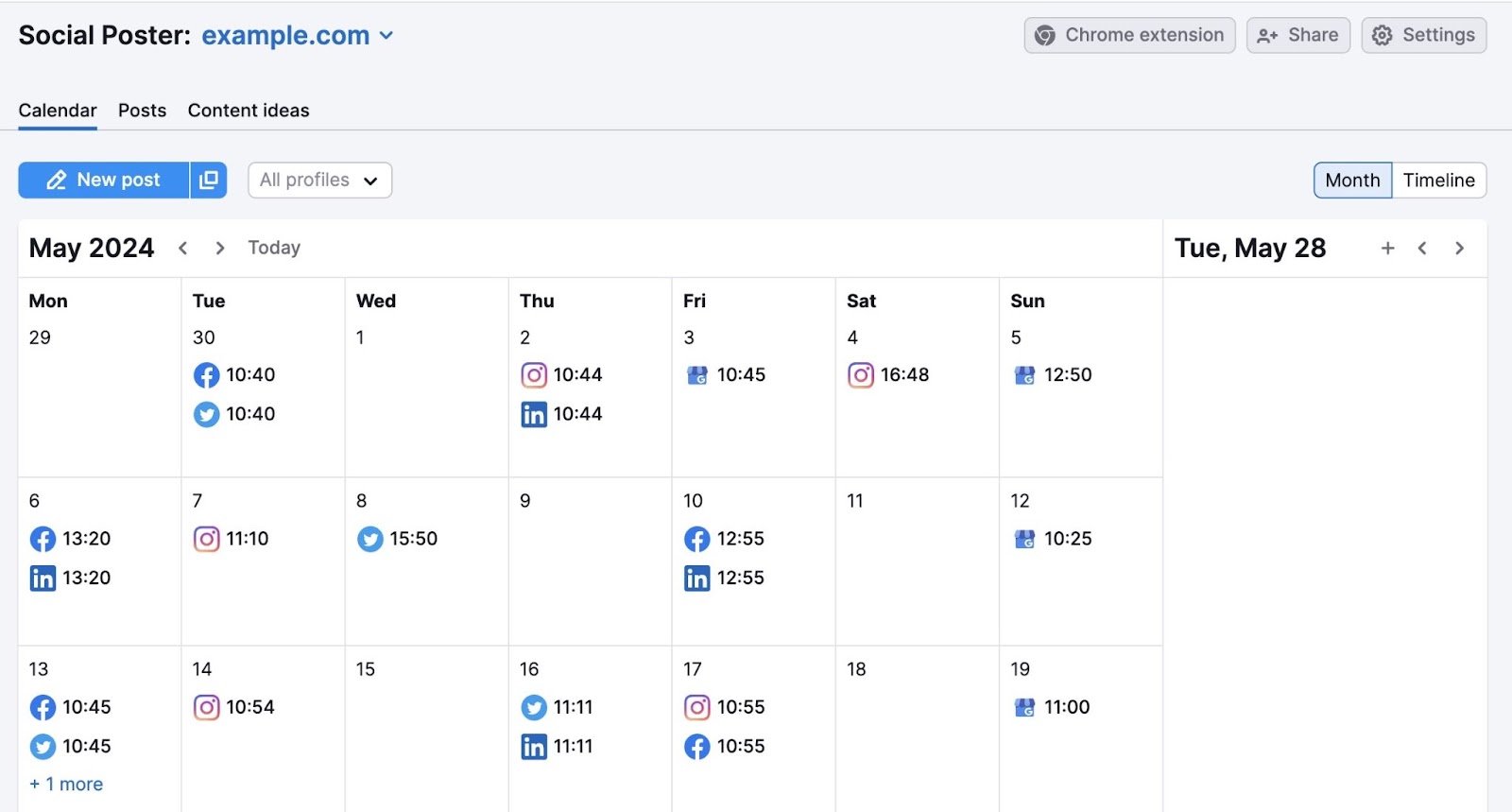Screen dimensions: 1512x812
Task: Click the Facebook post on April 30
Action: click(234, 375)
